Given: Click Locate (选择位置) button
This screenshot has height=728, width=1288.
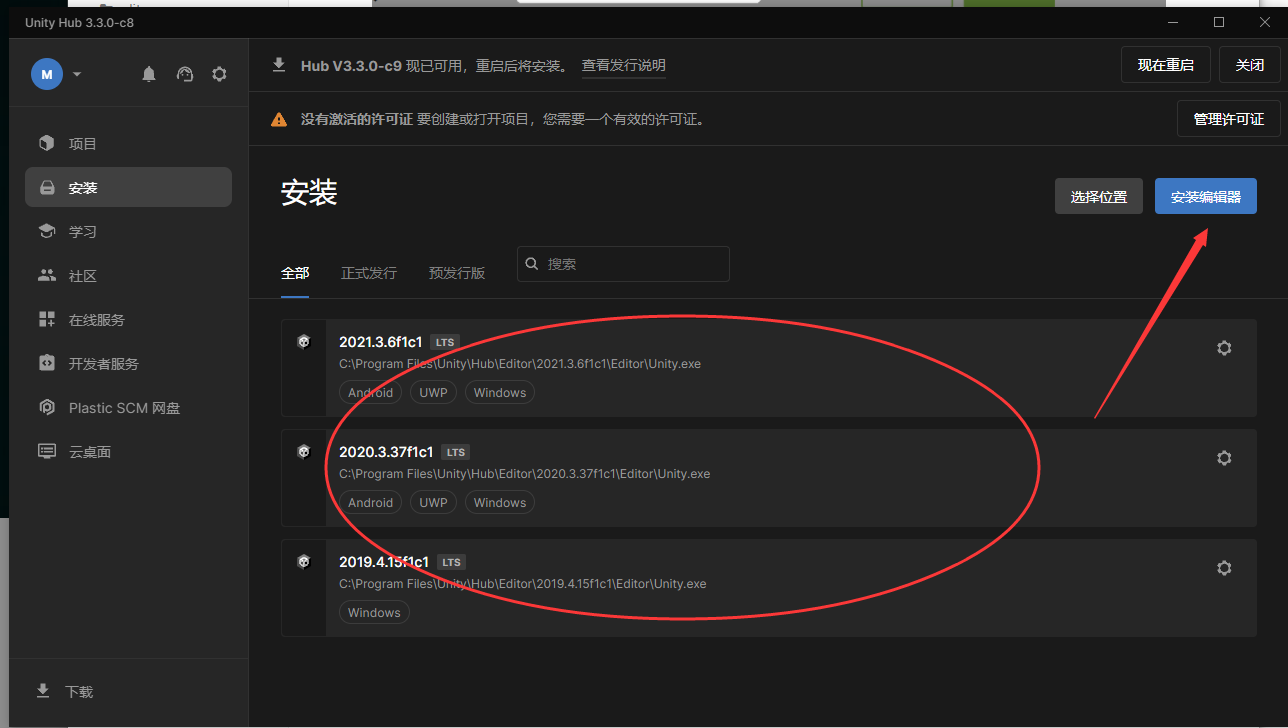Looking at the screenshot, I should (x=1099, y=197).
